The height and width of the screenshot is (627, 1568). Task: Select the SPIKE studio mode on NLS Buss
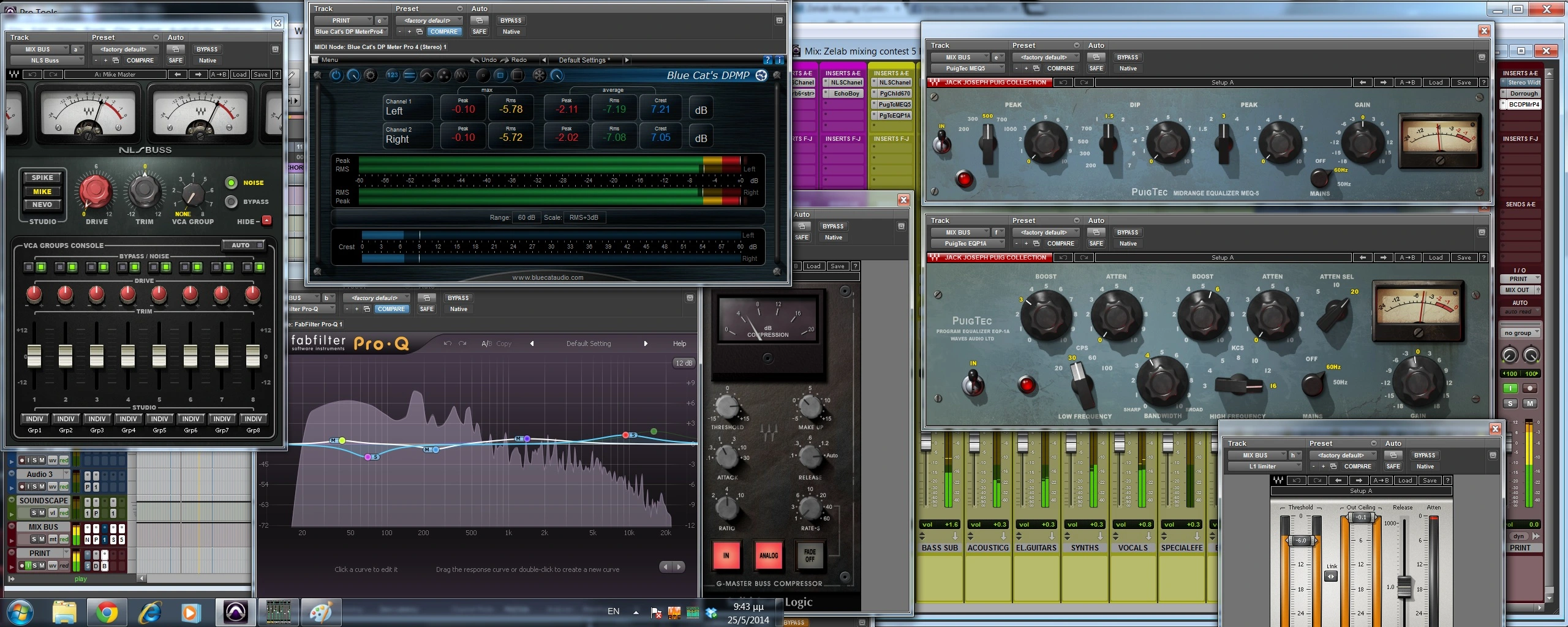(x=42, y=178)
